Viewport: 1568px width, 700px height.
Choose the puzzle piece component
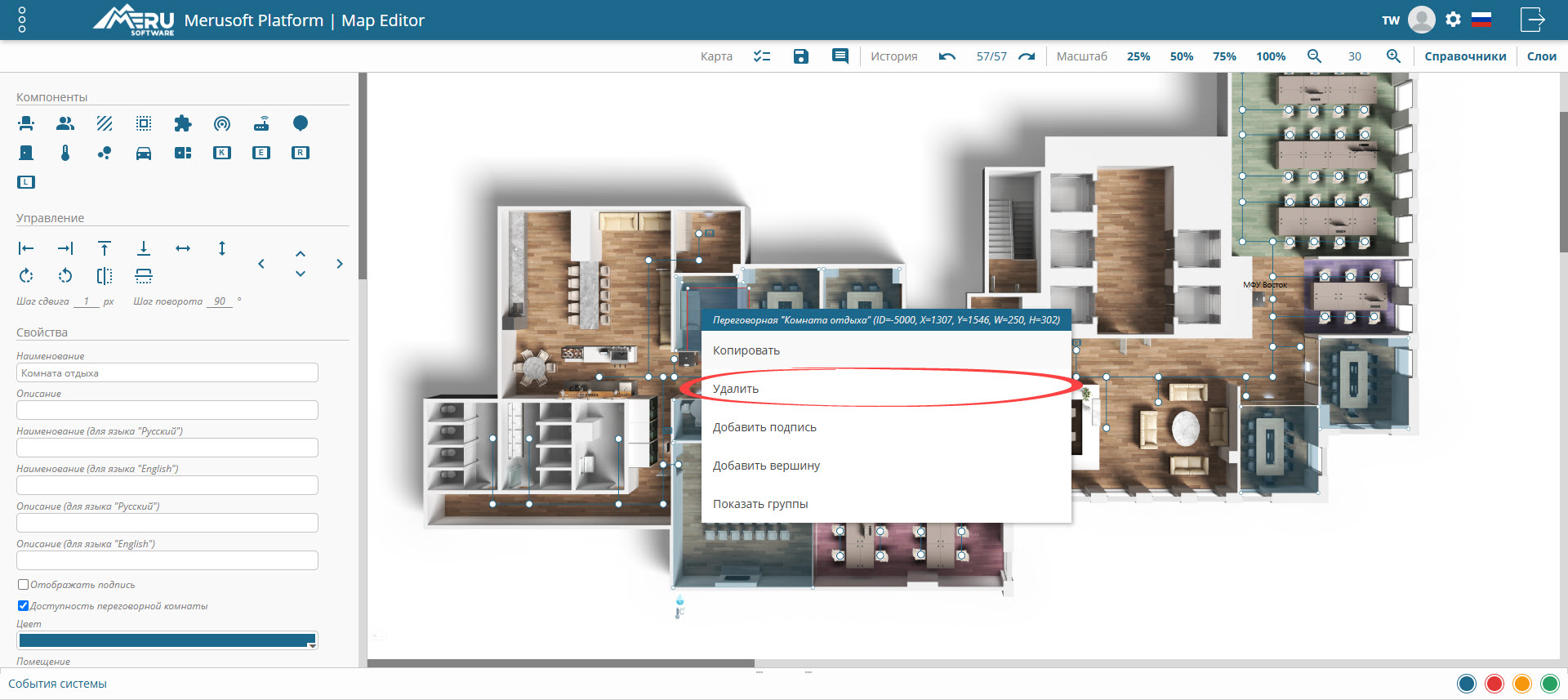183,123
